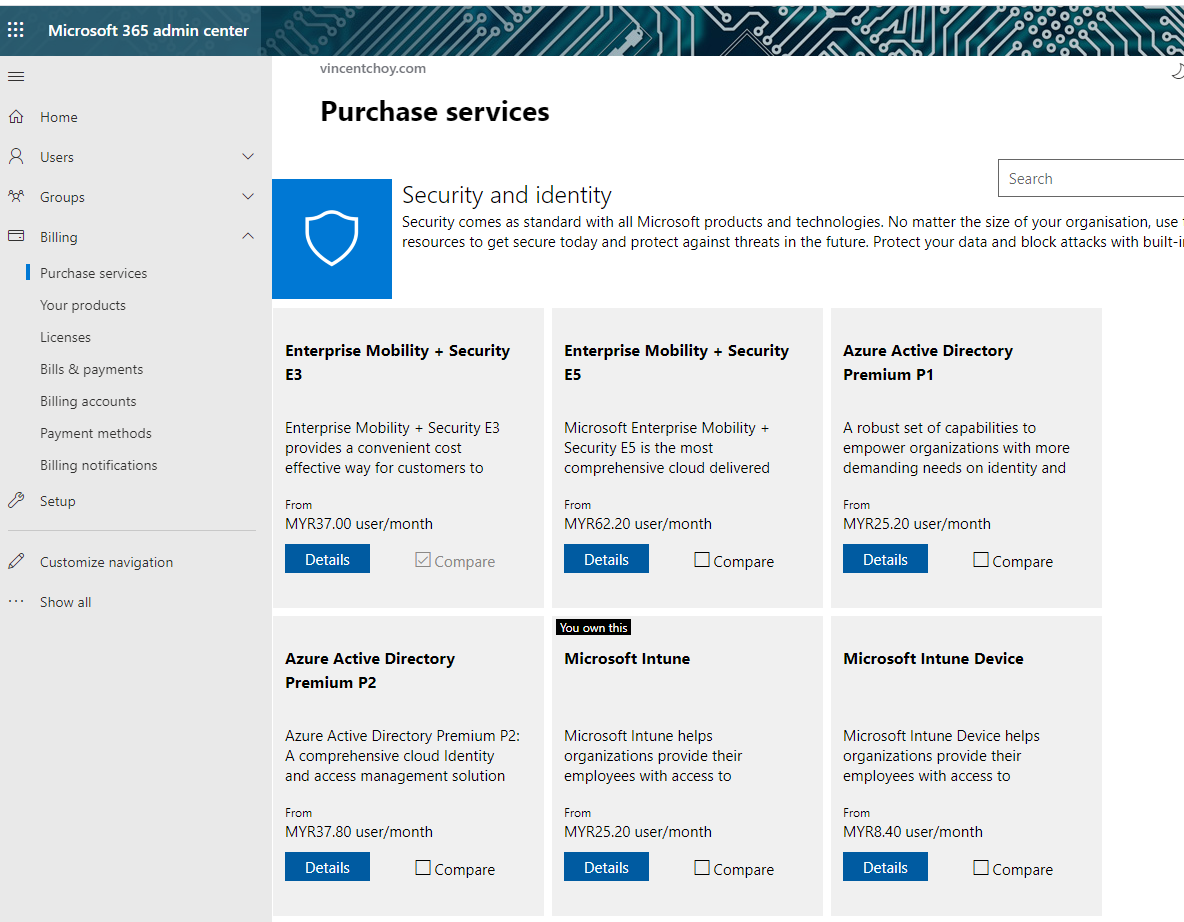Click the MYR37.00 user/month price
This screenshot has height=922, width=1184.
tap(359, 523)
